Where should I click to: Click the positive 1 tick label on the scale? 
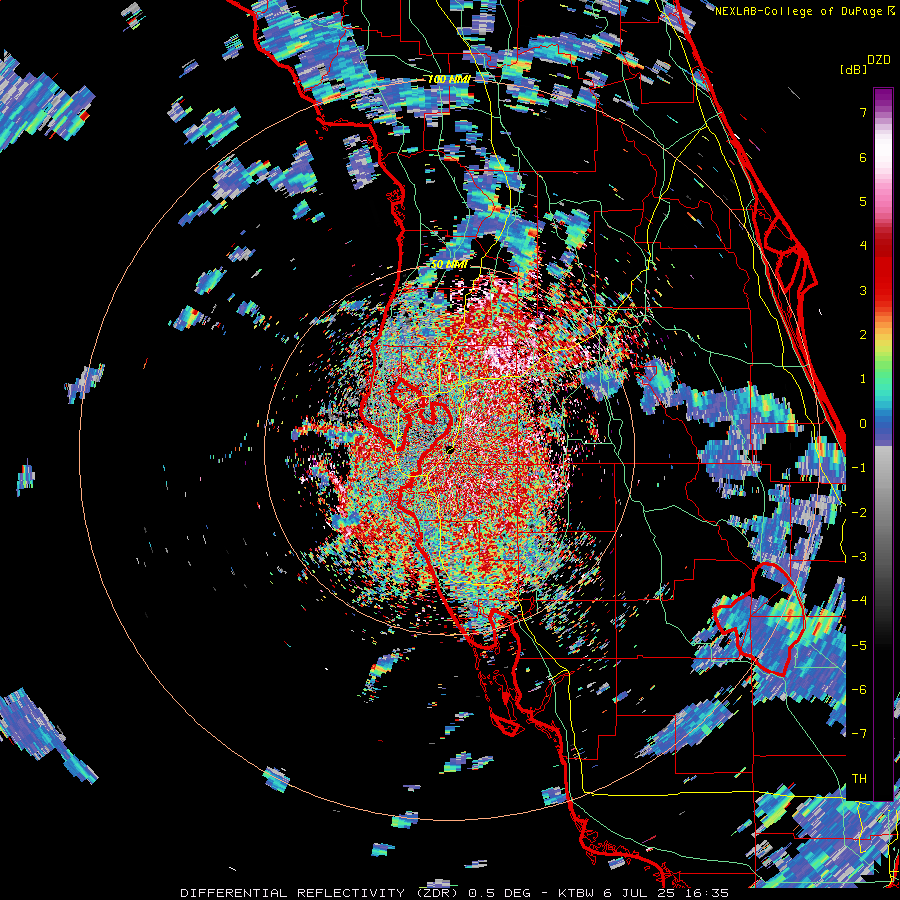(863, 379)
